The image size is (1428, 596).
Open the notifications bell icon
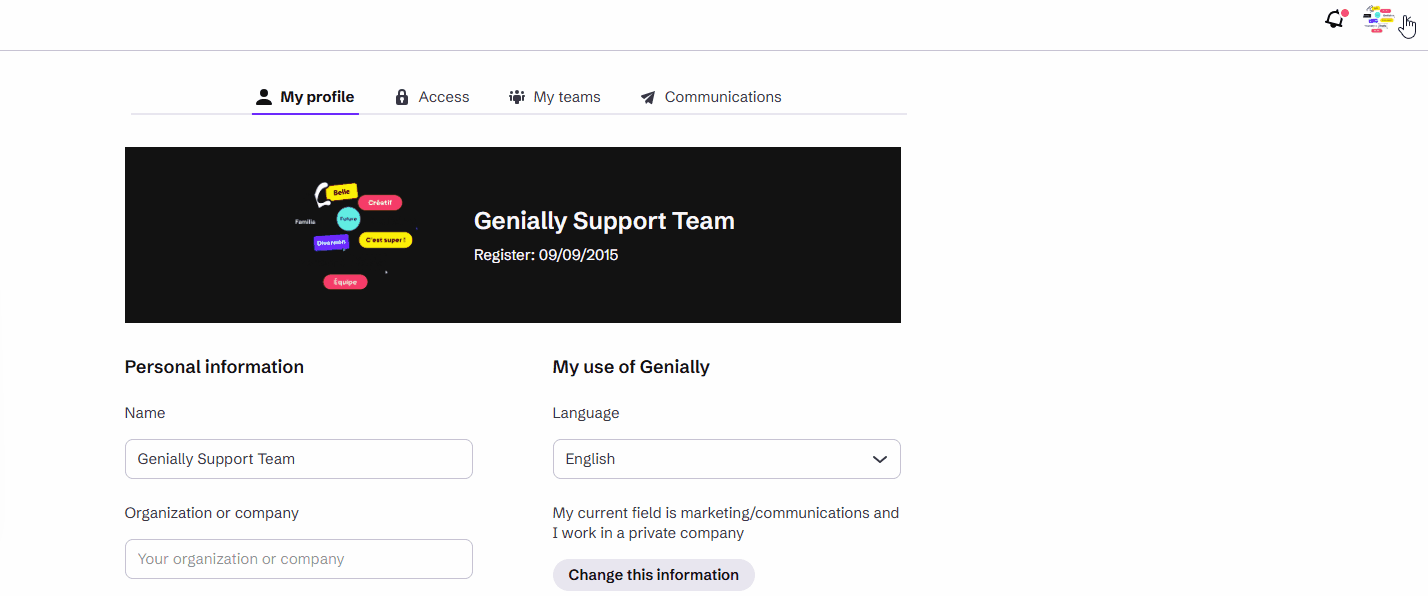coord(1334,20)
